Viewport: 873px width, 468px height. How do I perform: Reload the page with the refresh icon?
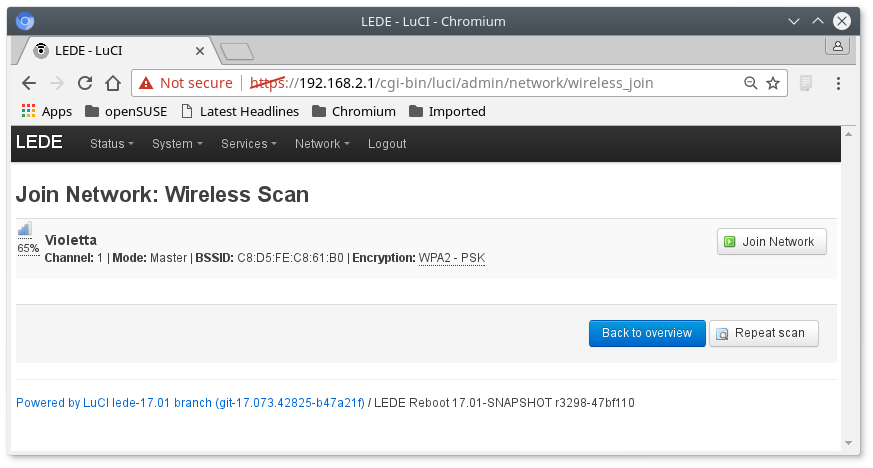pos(85,83)
